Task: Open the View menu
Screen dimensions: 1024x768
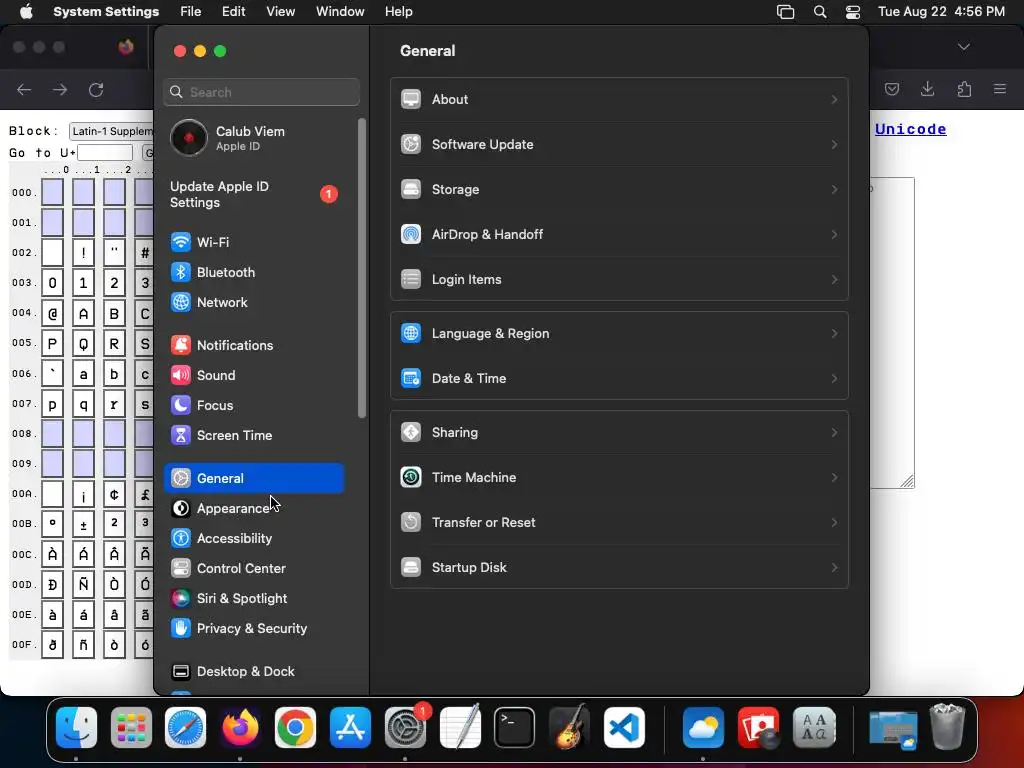Action: tap(280, 12)
